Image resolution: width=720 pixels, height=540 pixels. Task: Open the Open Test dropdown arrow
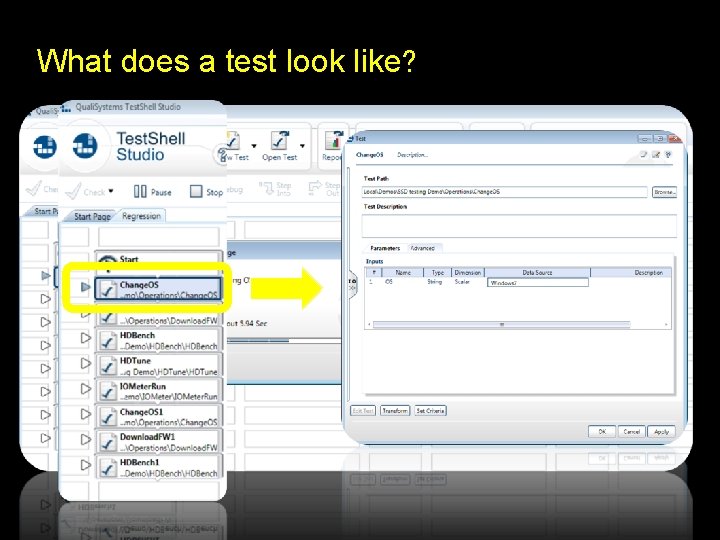302,146
